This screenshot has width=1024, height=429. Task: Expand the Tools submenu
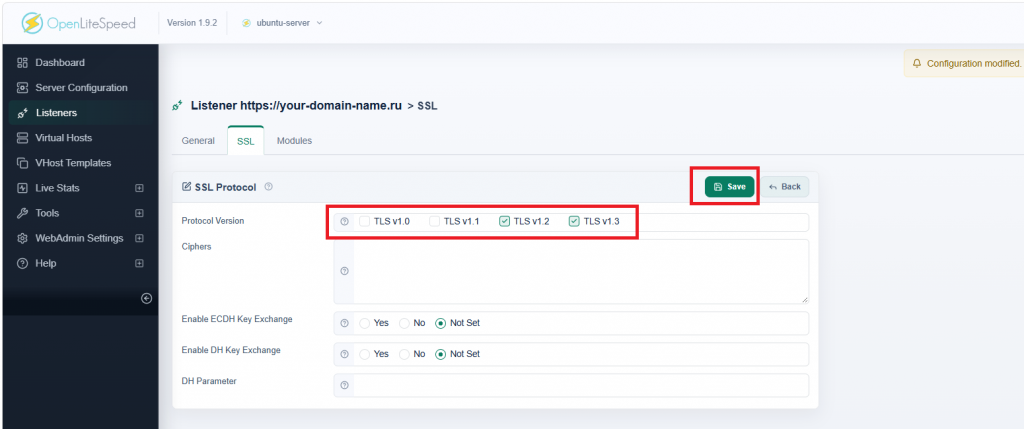click(x=139, y=213)
